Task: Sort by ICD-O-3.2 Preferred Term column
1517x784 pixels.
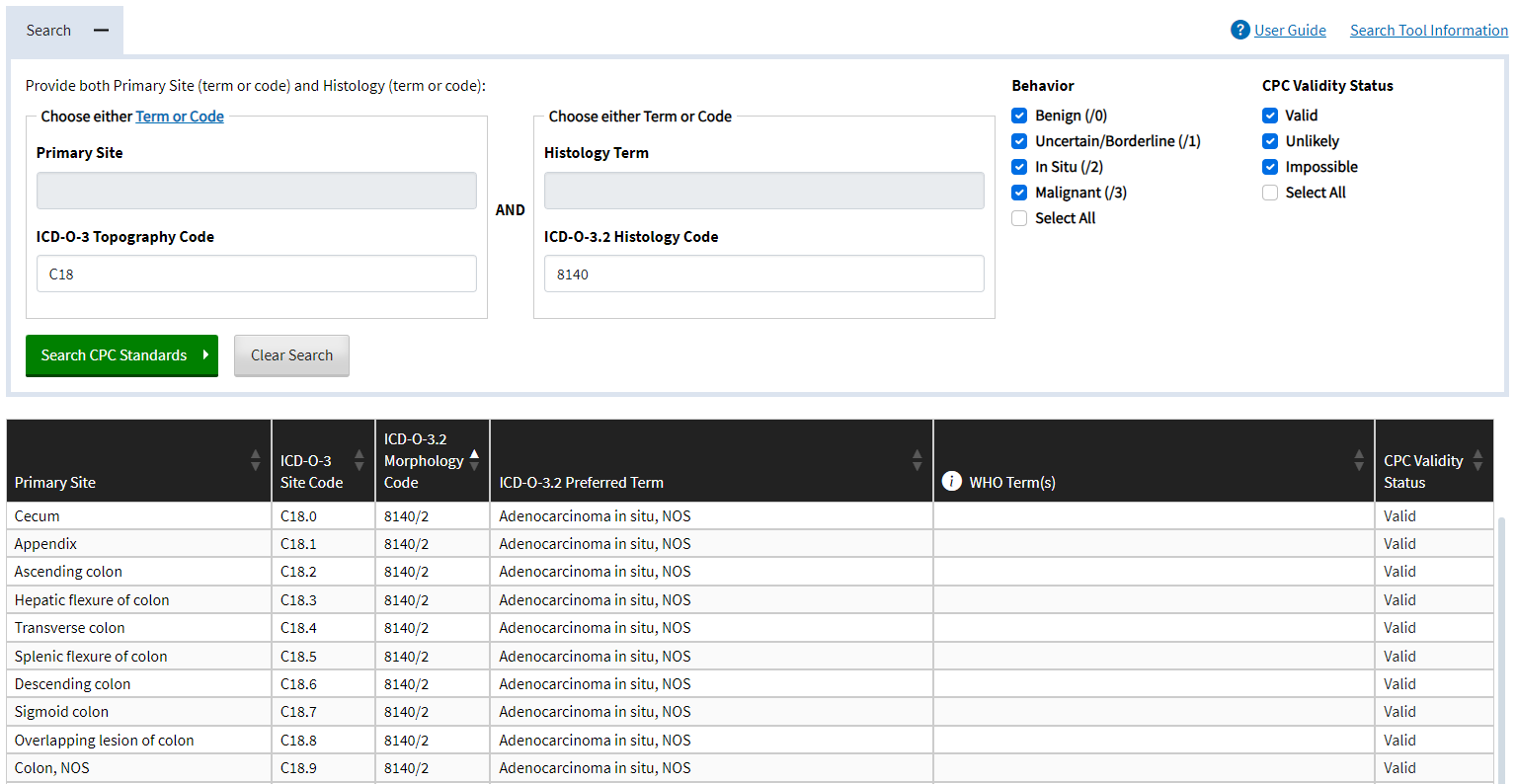Action: click(917, 460)
